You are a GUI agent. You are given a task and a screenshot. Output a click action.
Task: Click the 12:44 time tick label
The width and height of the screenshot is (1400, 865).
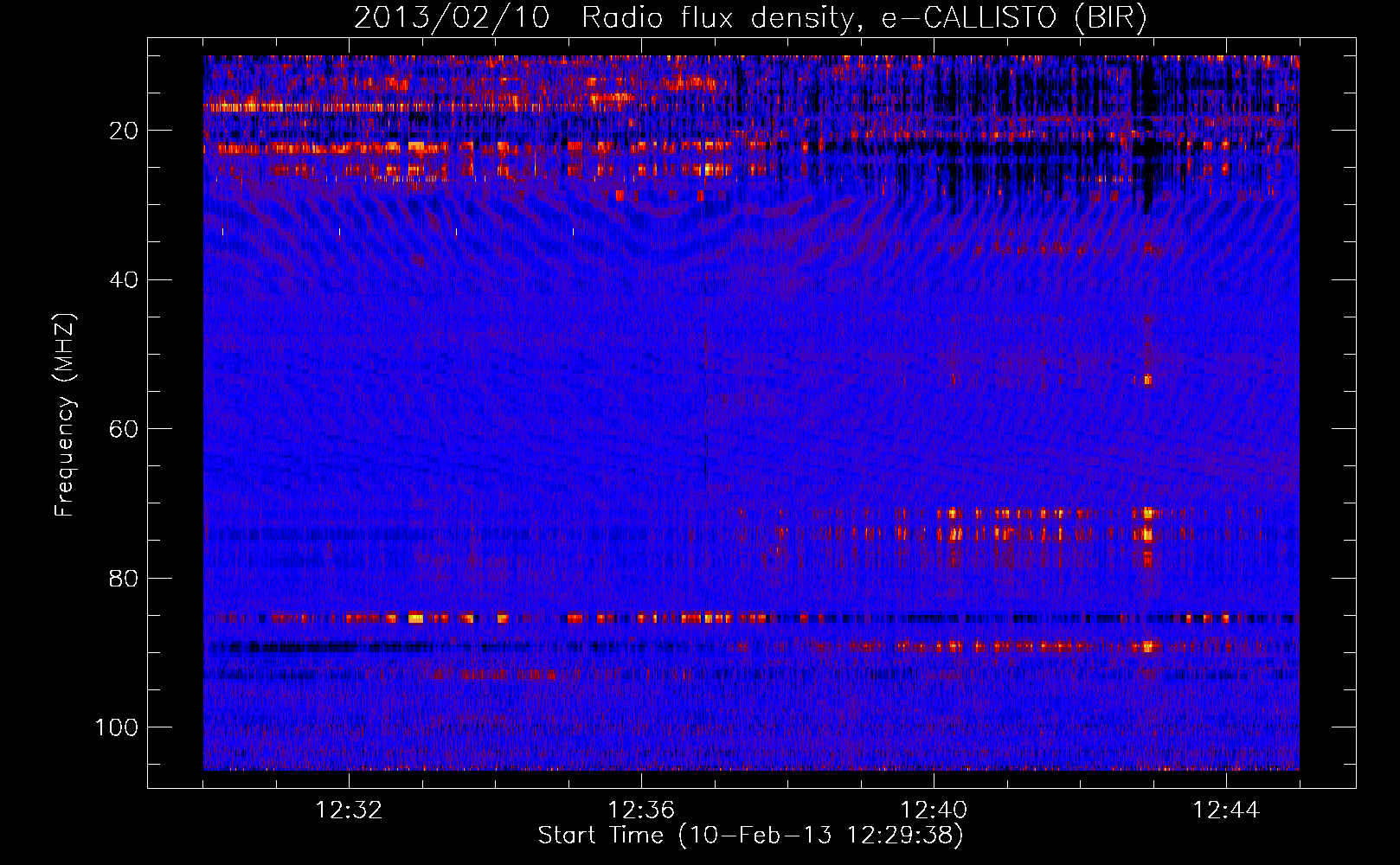[1226, 811]
